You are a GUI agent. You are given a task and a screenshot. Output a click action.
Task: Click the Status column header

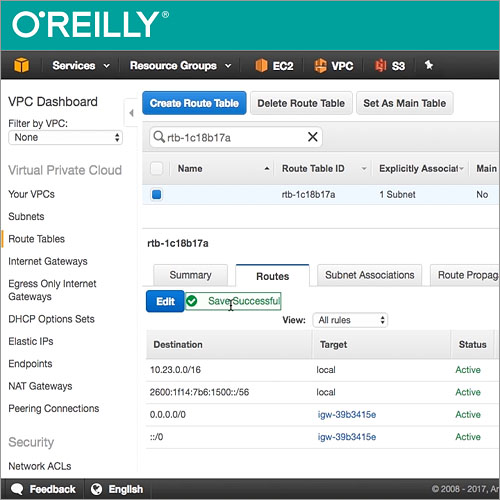(472, 344)
